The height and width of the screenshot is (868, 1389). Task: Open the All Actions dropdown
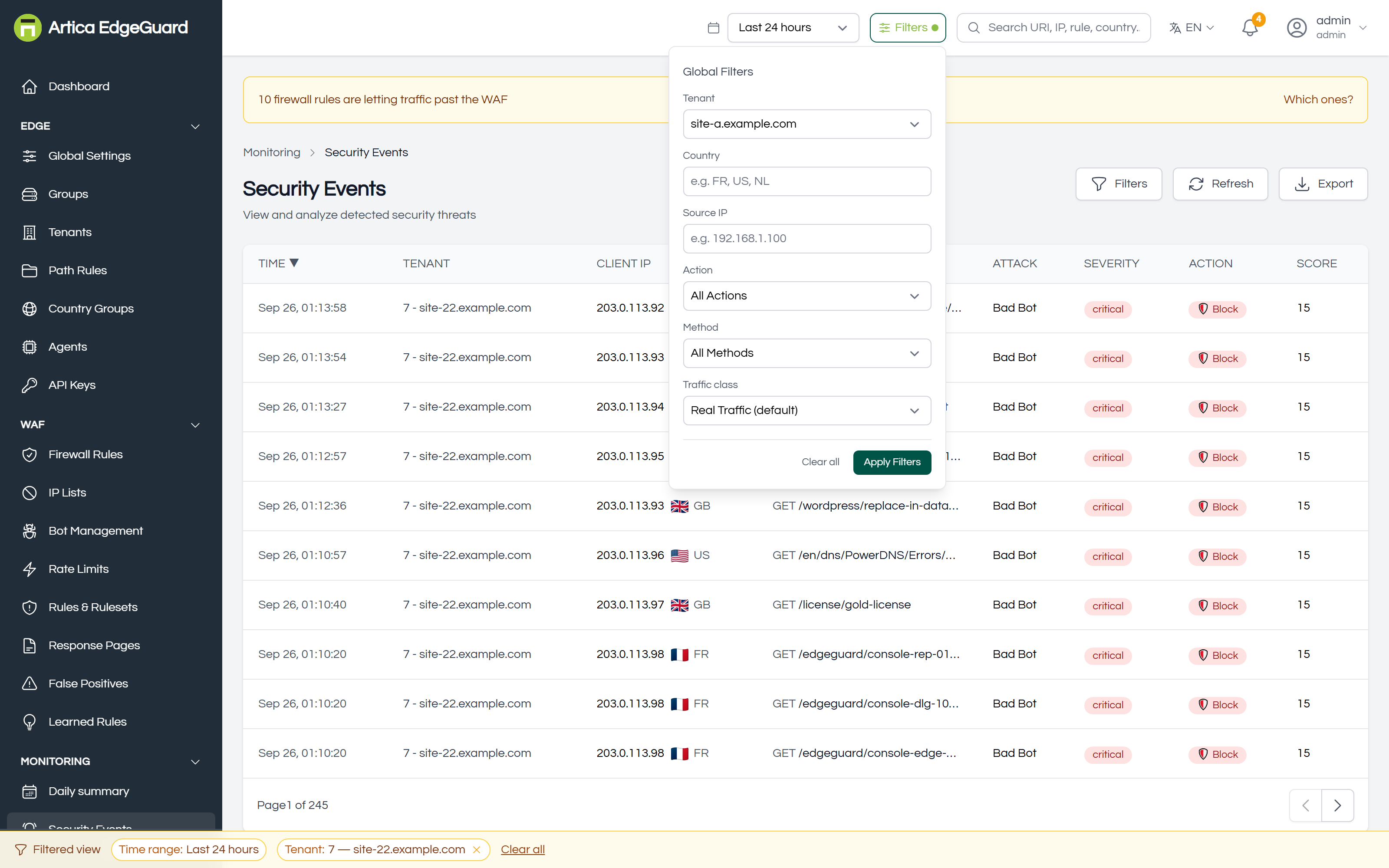806,296
